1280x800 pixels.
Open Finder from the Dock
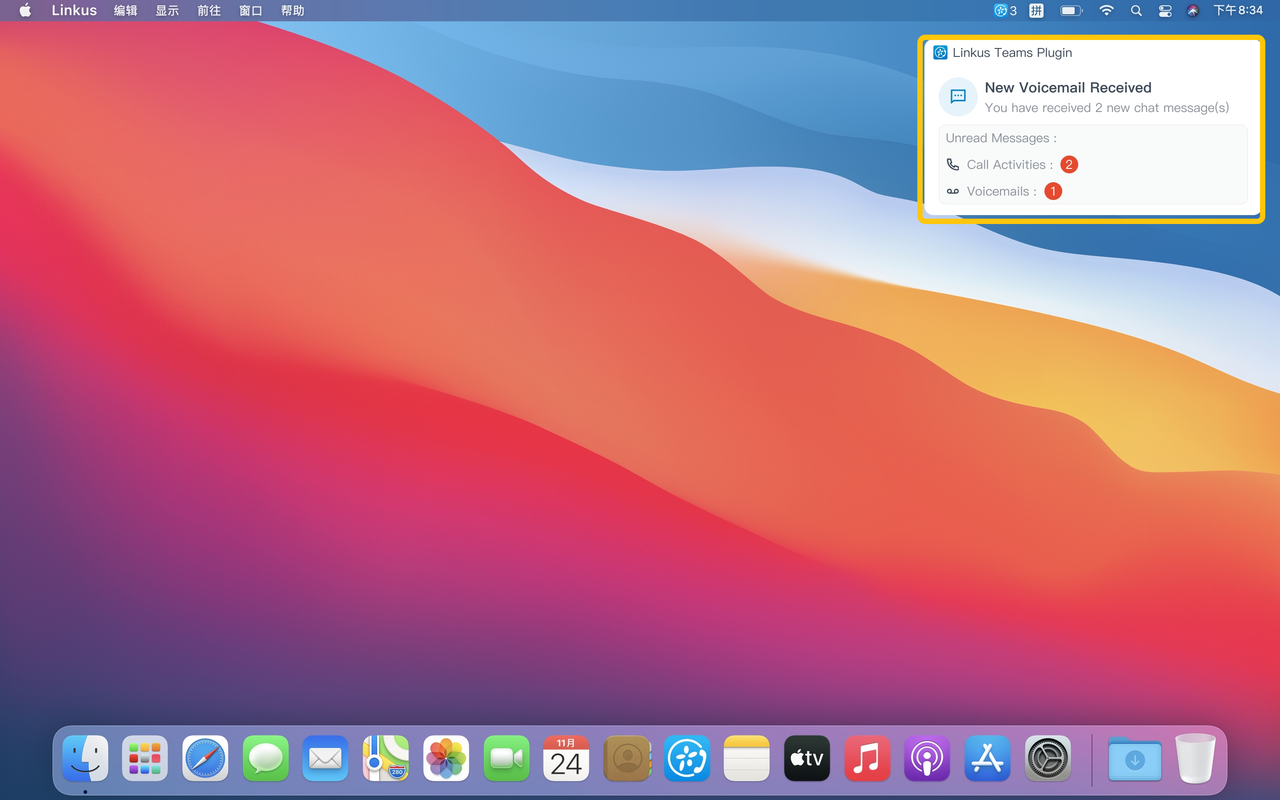coord(85,759)
